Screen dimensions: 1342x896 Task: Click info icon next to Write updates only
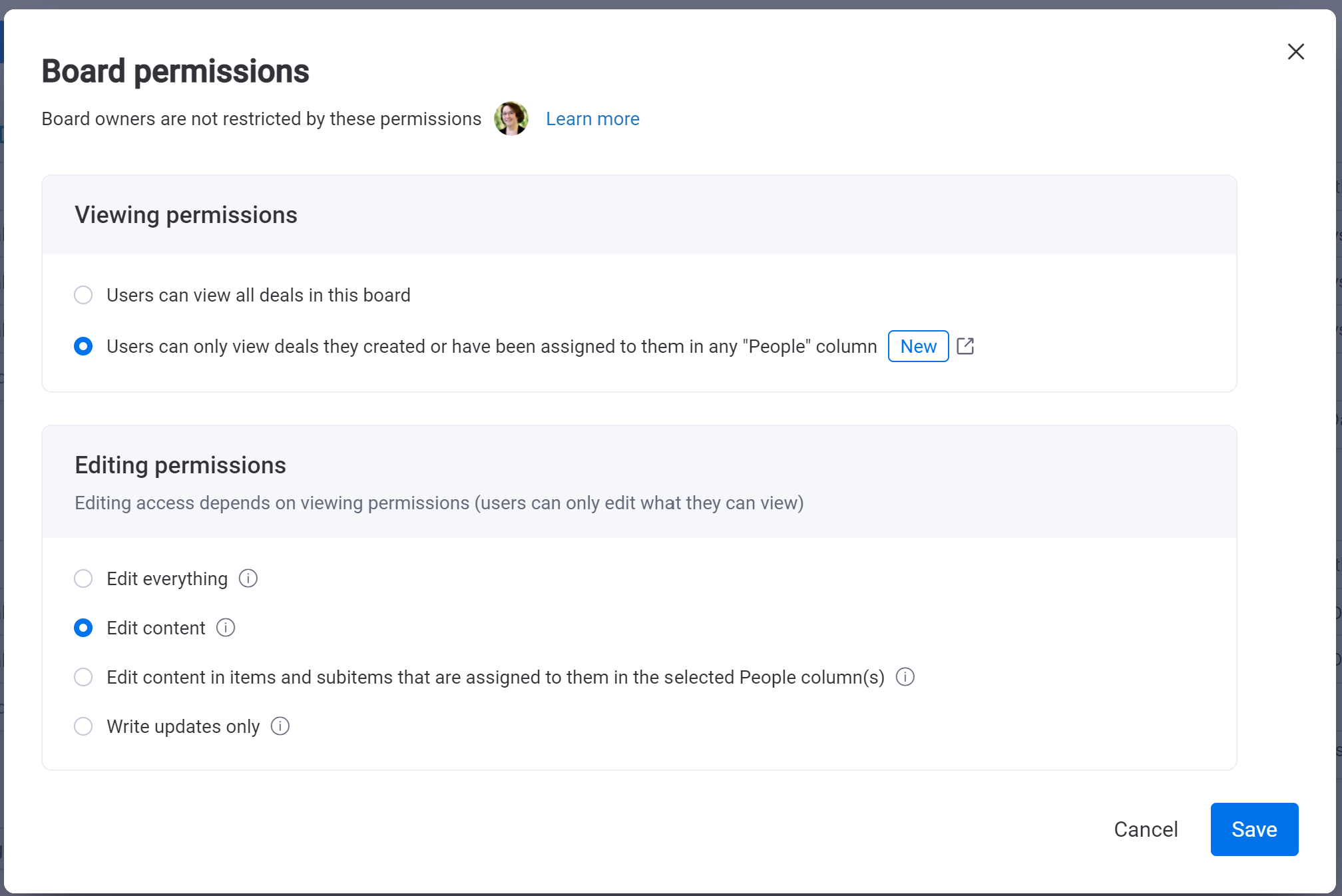coord(280,726)
